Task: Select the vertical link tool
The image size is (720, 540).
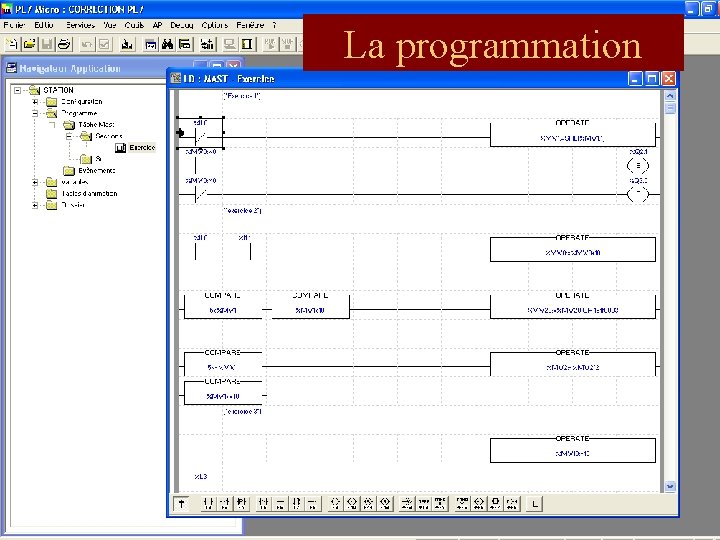Action: tap(296, 504)
